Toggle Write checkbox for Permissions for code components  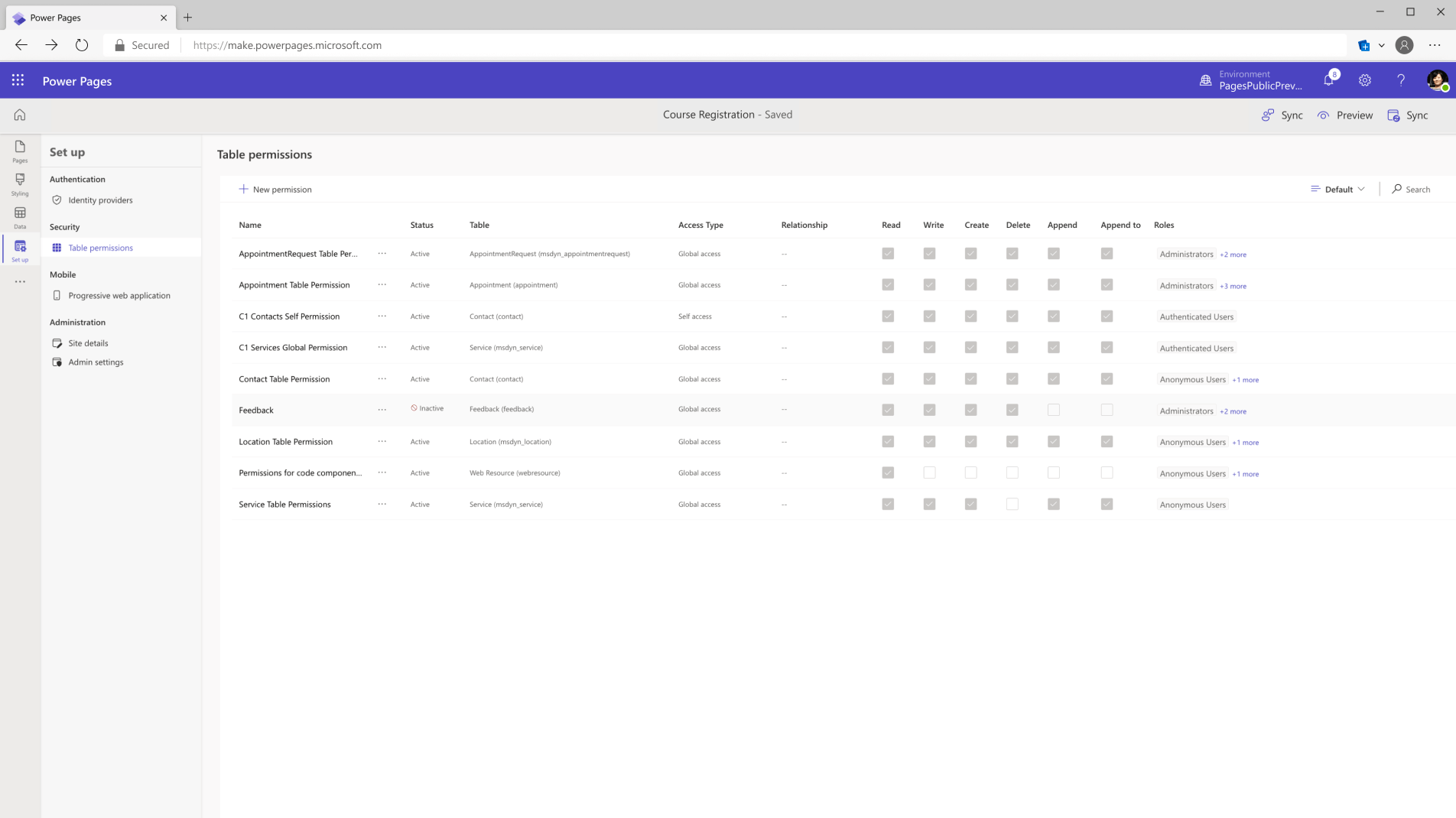(x=929, y=473)
